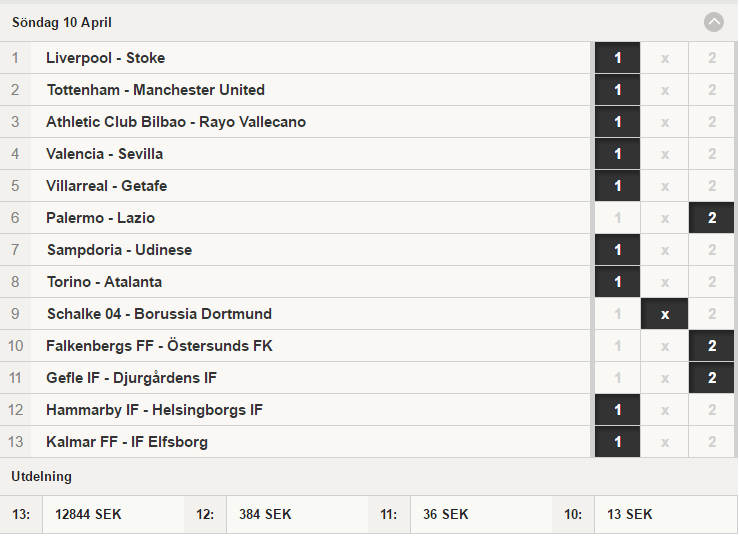The width and height of the screenshot is (739, 537).
Task: Pick x for Liverpool - Stoke match
Action: (x=665, y=58)
